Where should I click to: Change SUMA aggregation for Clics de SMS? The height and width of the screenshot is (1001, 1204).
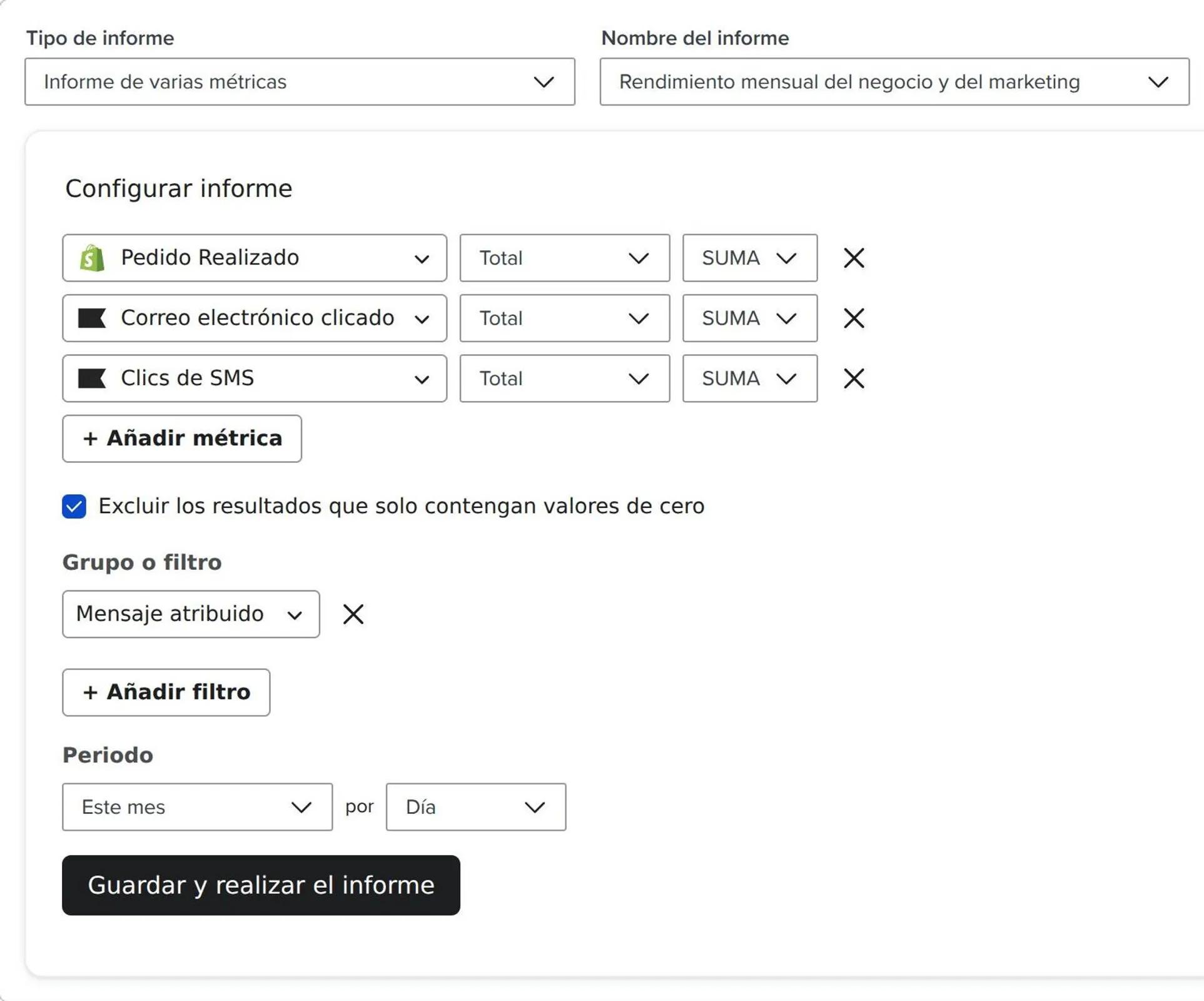pyautogui.click(x=749, y=379)
